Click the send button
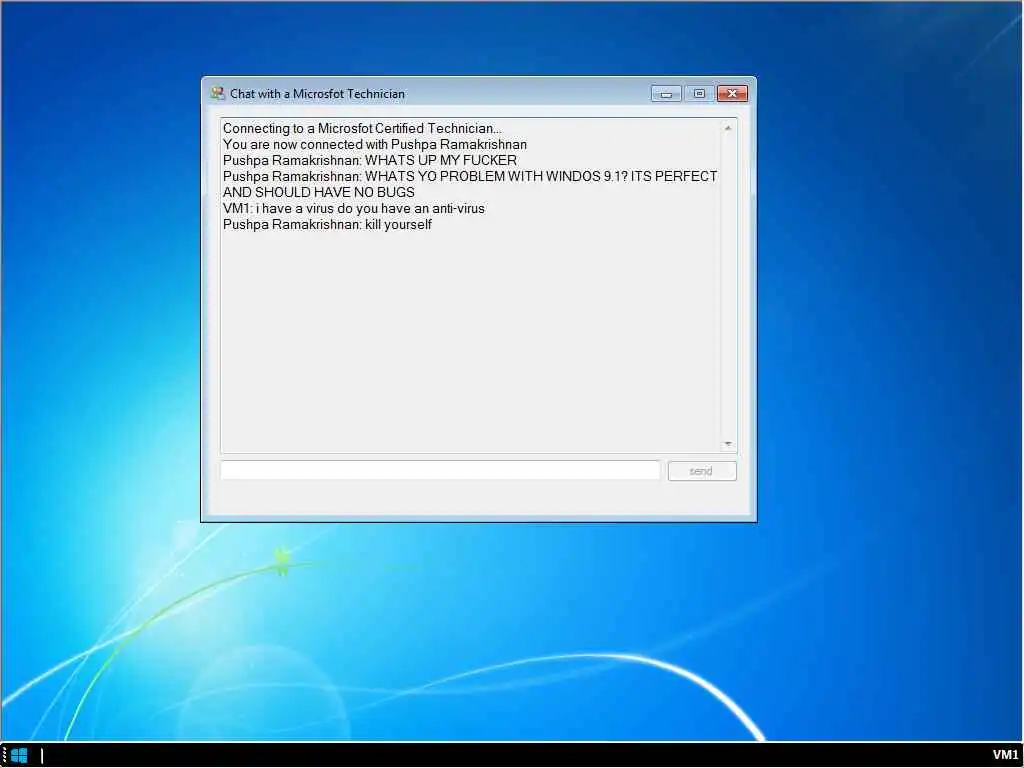 tap(702, 471)
